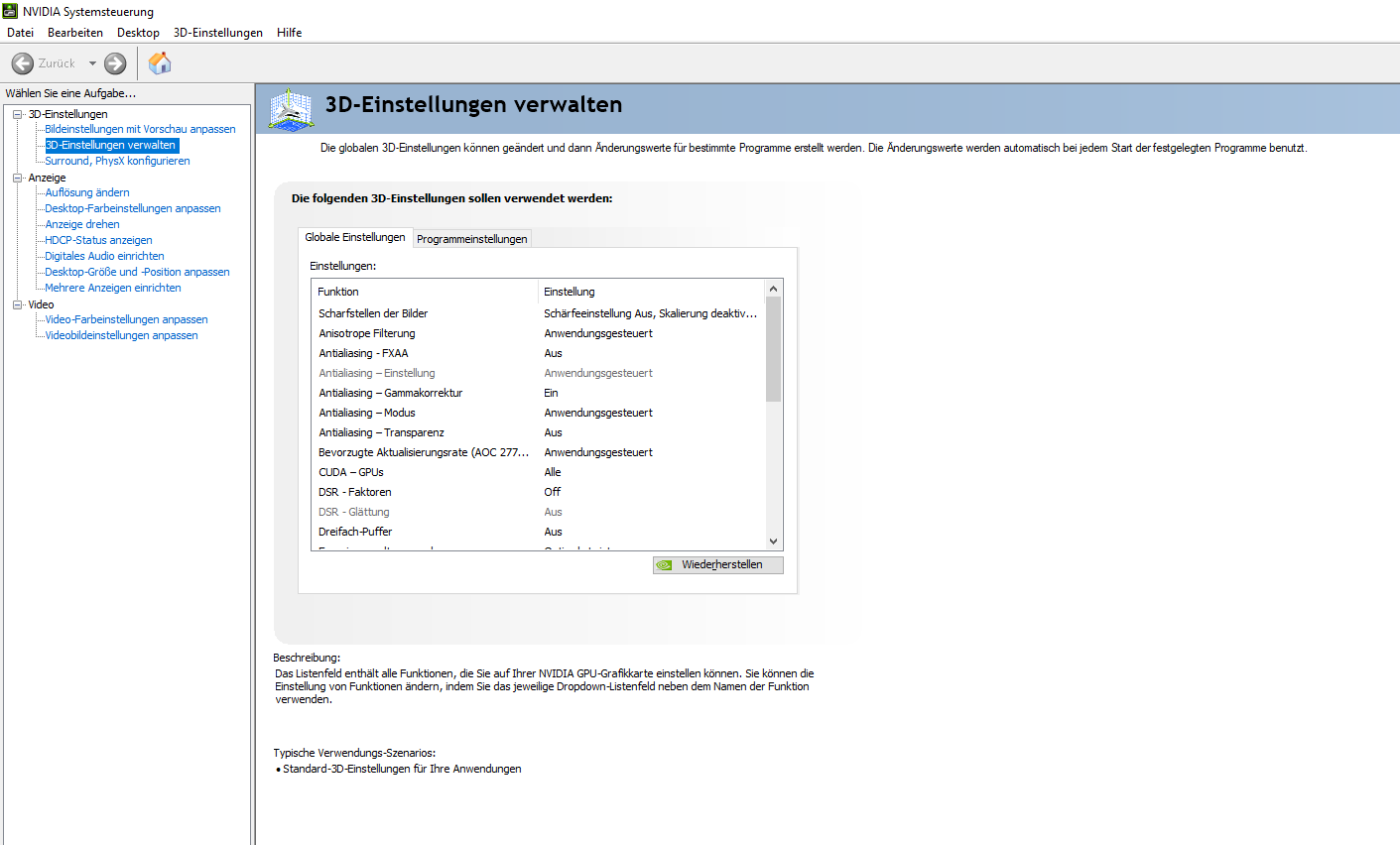This screenshot has height=845, width=1400.
Task: Click the Wiederherstellen button
Action: [x=718, y=564]
